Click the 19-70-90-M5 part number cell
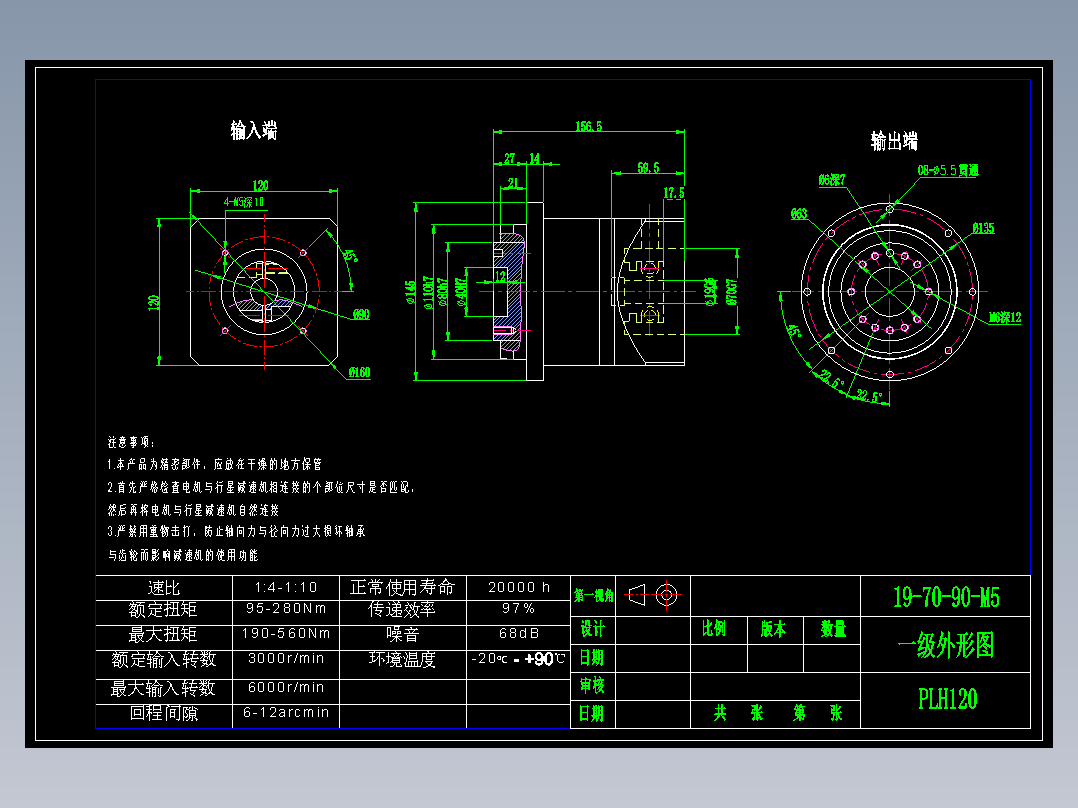Screen dimensions: 1078x808 point(947,597)
